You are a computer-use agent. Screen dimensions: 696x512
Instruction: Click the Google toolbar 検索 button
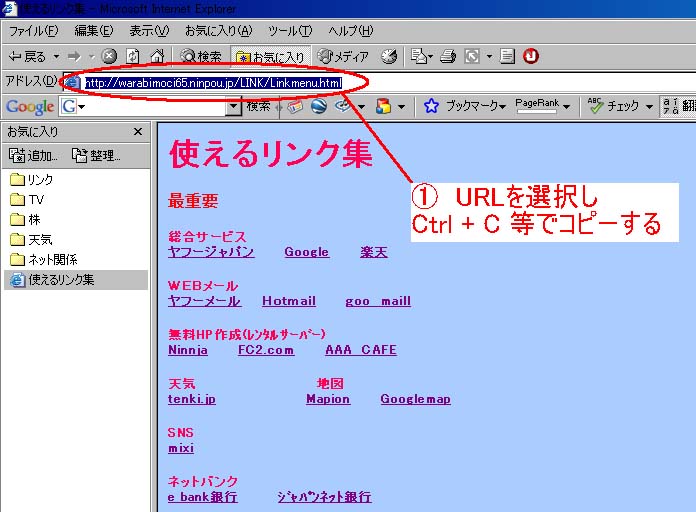[x=258, y=106]
